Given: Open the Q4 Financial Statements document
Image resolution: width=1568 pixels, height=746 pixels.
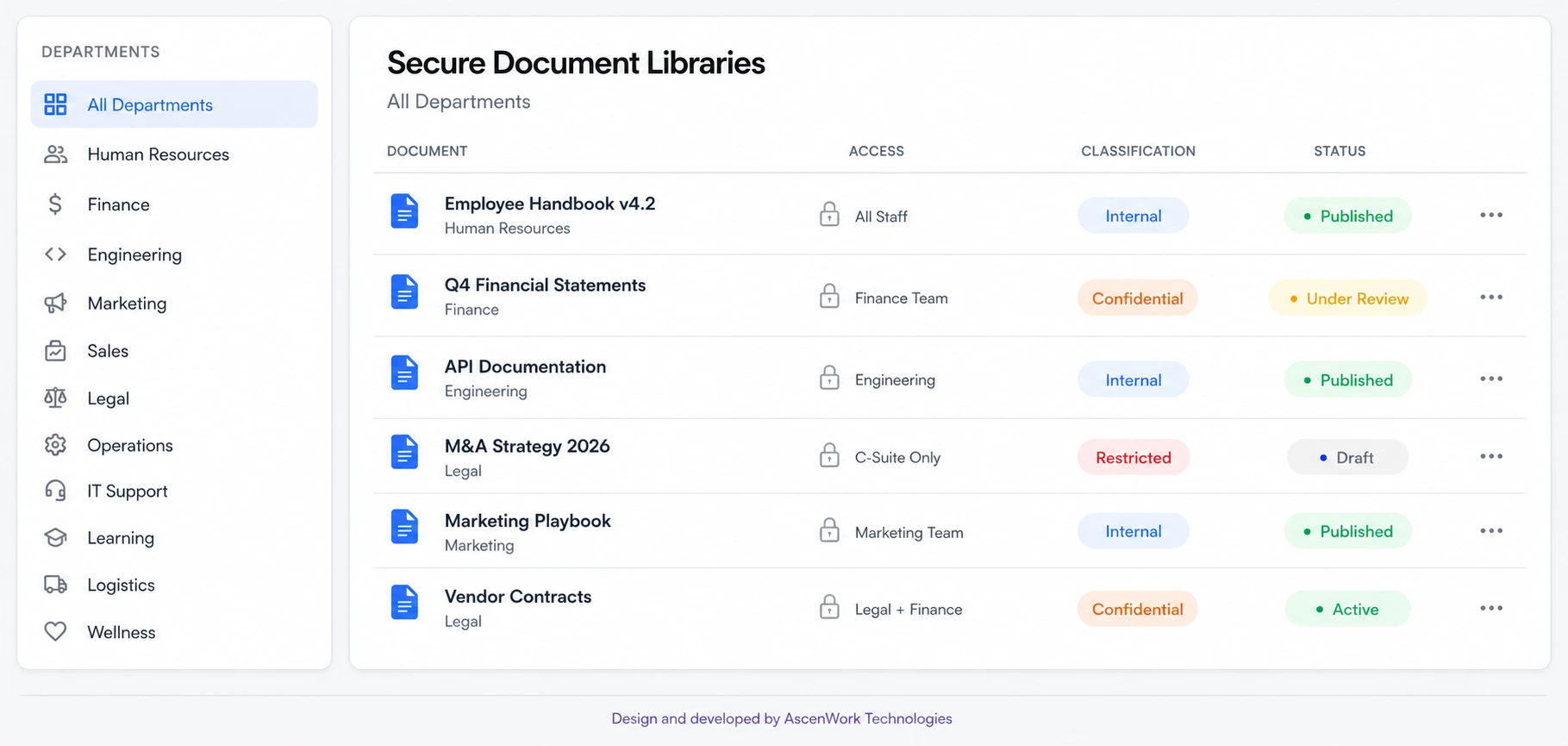Looking at the screenshot, I should pos(545,285).
